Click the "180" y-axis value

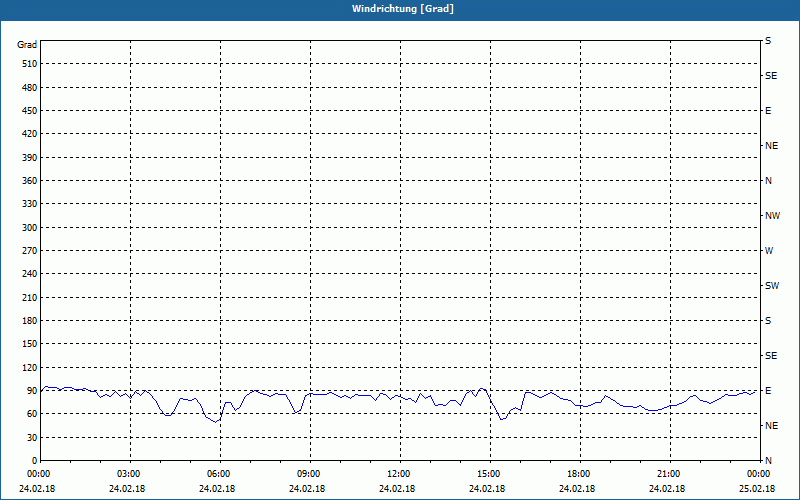pos(30,321)
